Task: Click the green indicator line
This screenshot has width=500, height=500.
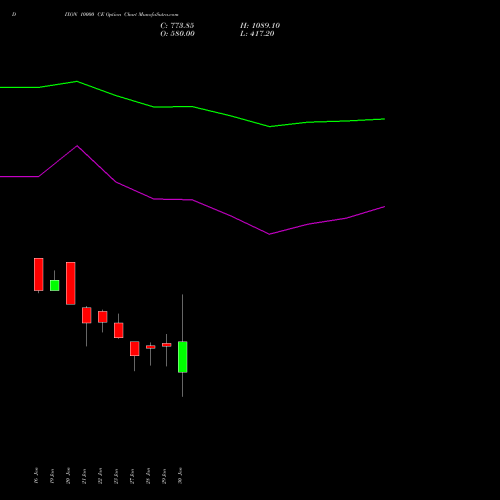Action: (x=192, y=107)
